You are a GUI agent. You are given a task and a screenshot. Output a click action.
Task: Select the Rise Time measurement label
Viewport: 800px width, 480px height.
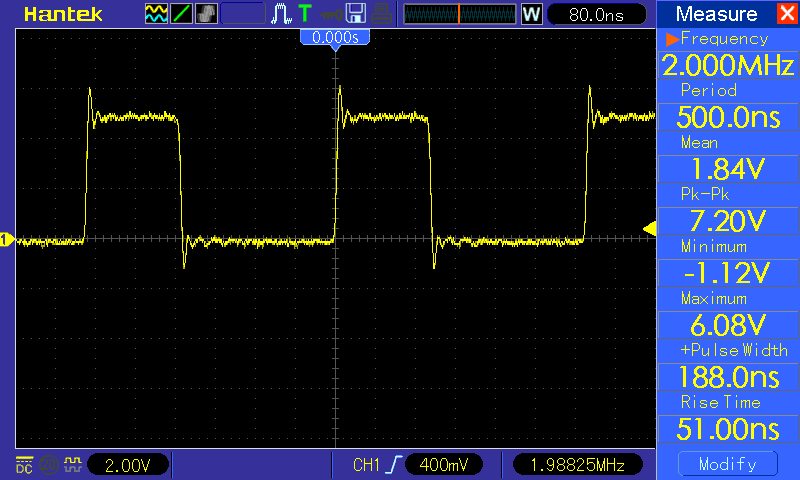(x=720, y=402)
